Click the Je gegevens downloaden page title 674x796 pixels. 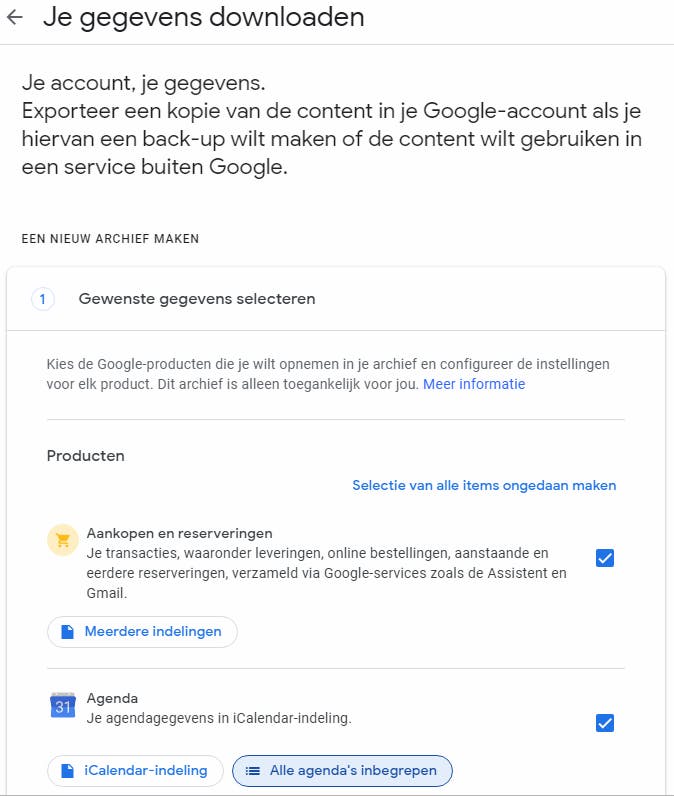coord(203,17)
